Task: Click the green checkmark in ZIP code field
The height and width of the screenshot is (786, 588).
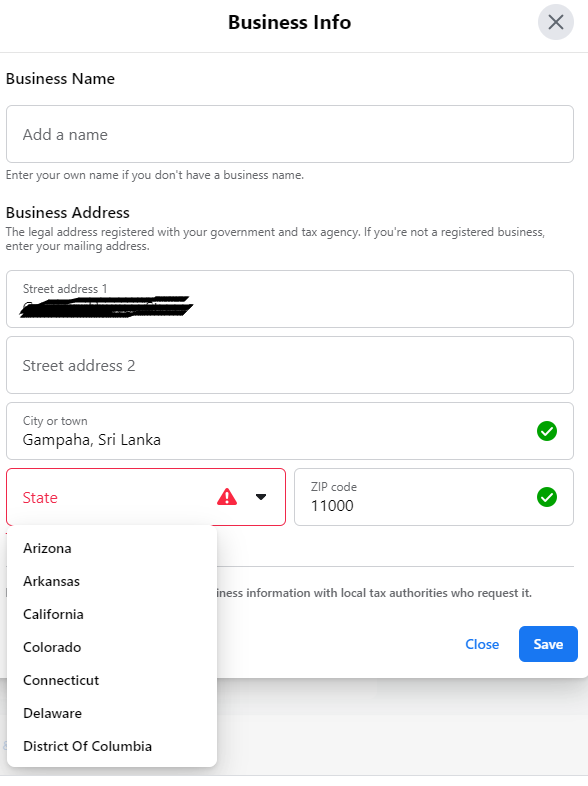Action: [546, 497]
